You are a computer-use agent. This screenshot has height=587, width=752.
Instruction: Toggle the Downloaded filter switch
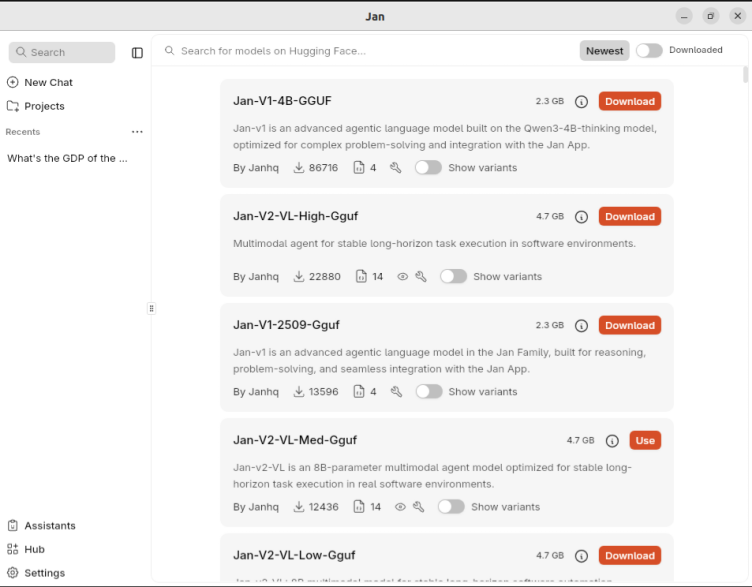point(649,50)
